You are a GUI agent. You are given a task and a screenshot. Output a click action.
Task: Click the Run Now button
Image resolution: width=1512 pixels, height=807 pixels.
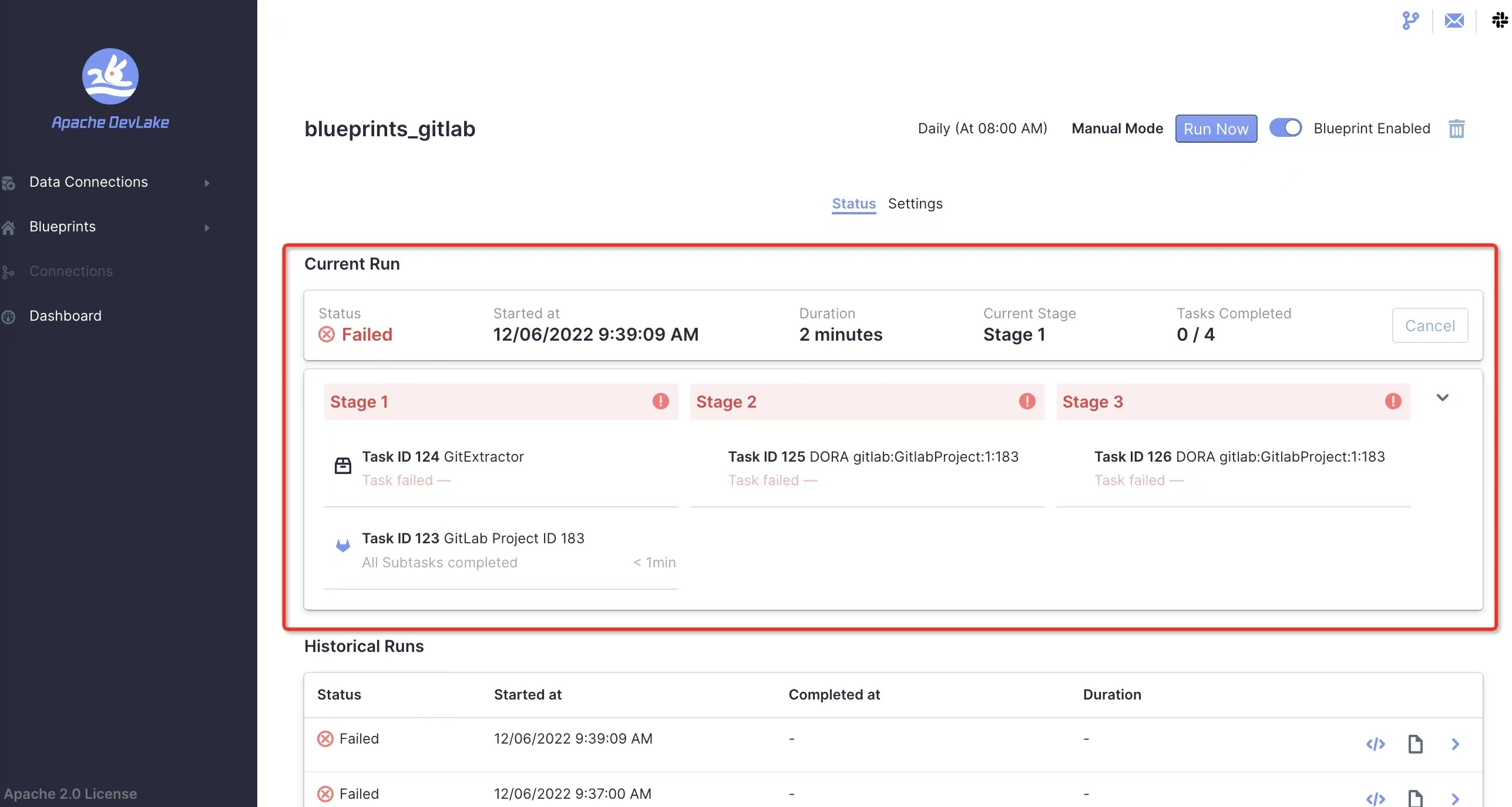tap(1215, 129)
